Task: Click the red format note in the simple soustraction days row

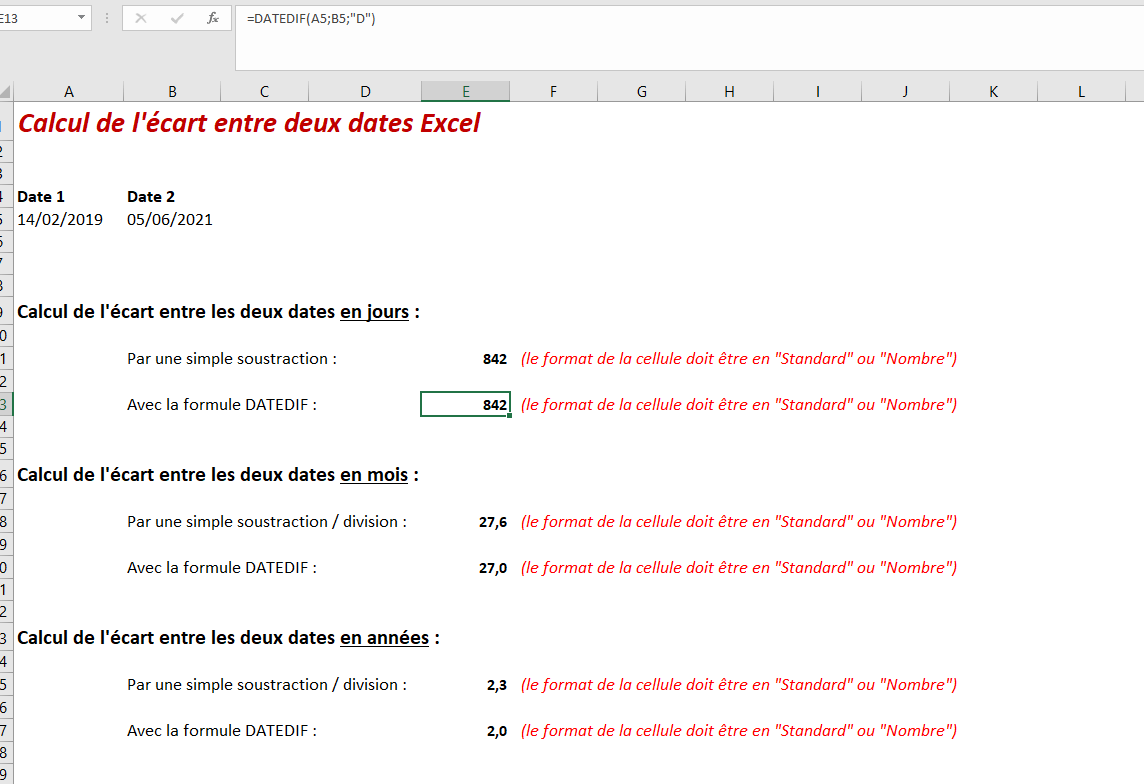Action: point(738,359)
